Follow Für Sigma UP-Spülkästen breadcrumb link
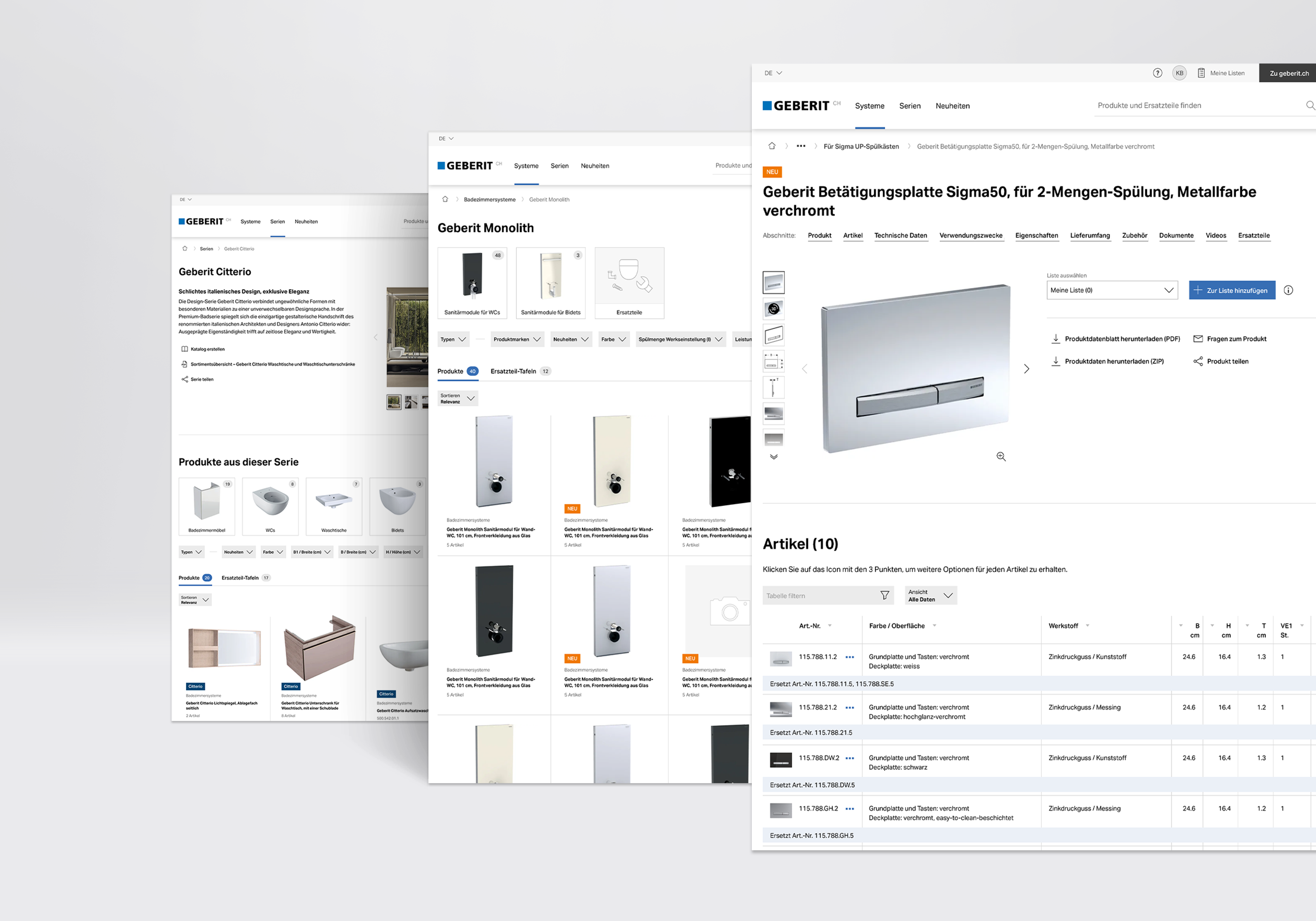The width and height of the screenshot is (1316, 921). pyautogui.click(x=861, y=146)
